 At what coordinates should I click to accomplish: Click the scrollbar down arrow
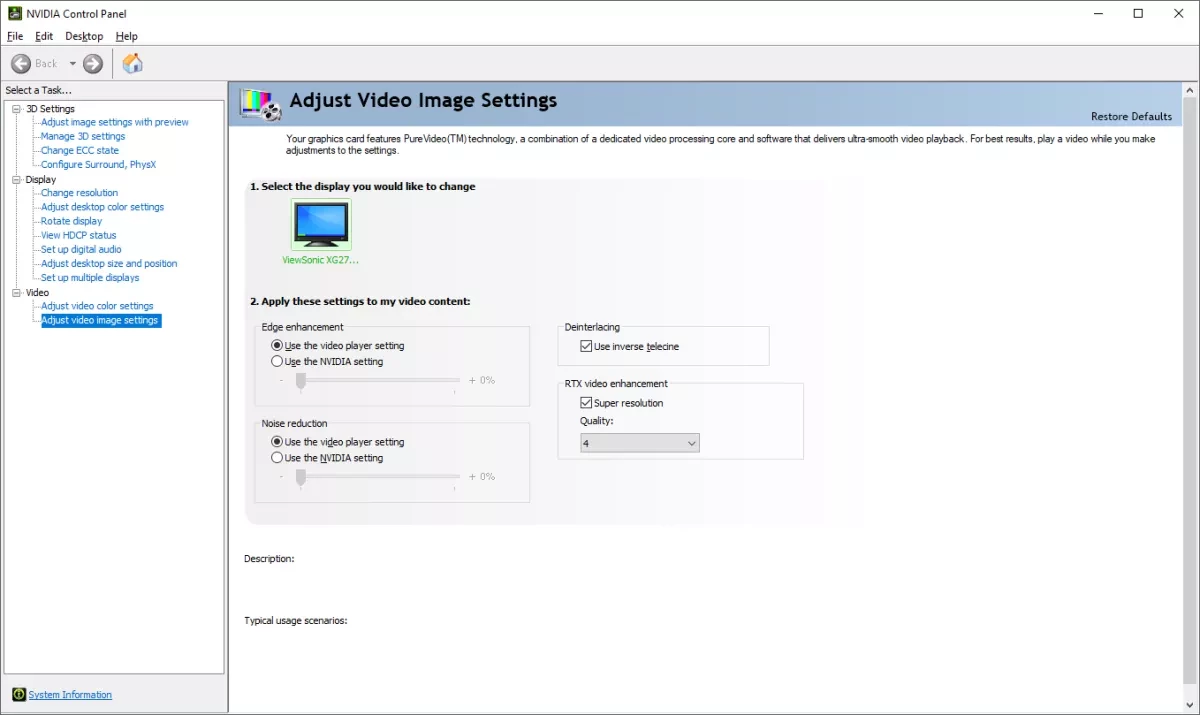(x=1190, y=704)
